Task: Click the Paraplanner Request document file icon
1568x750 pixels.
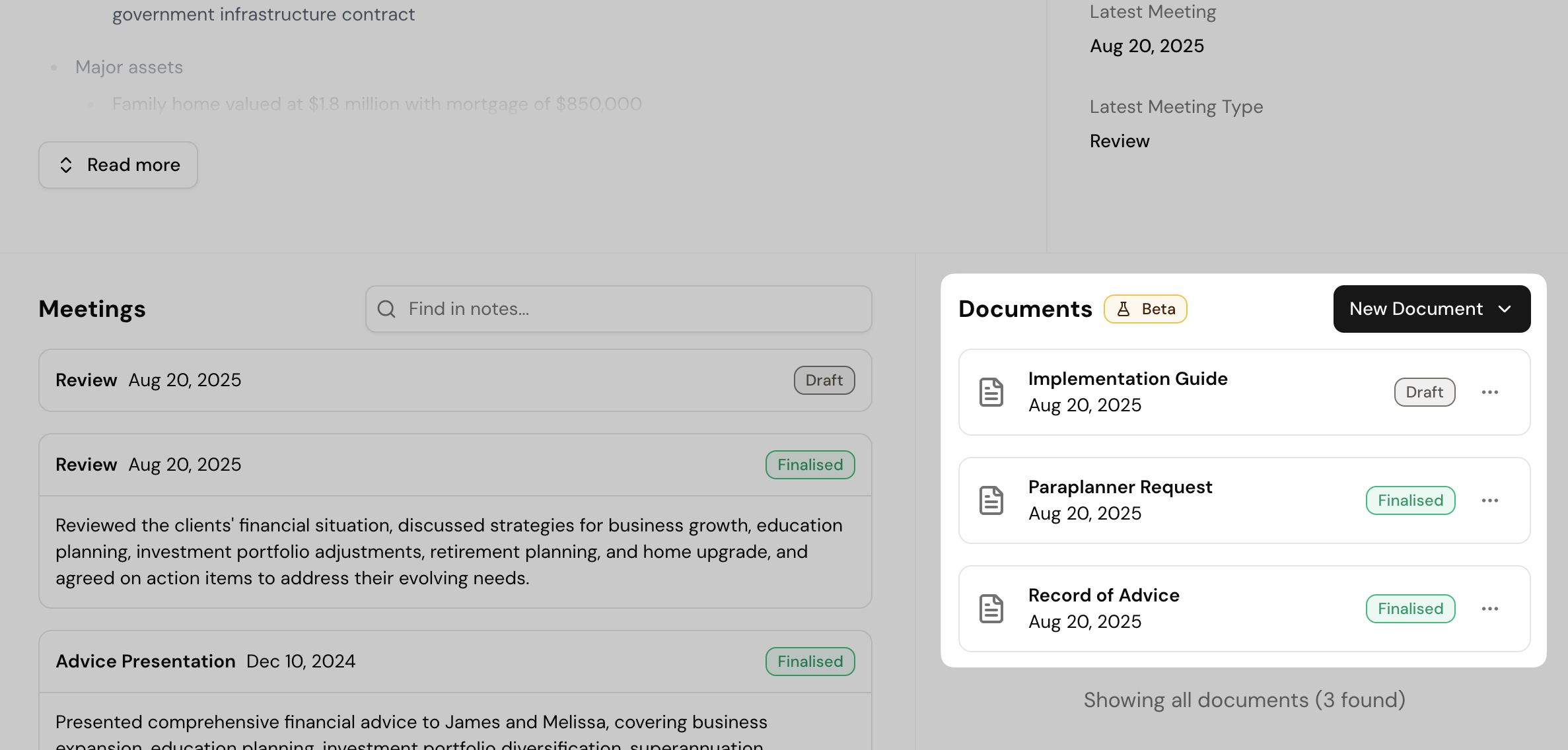Action: click(x=991, y=500)
